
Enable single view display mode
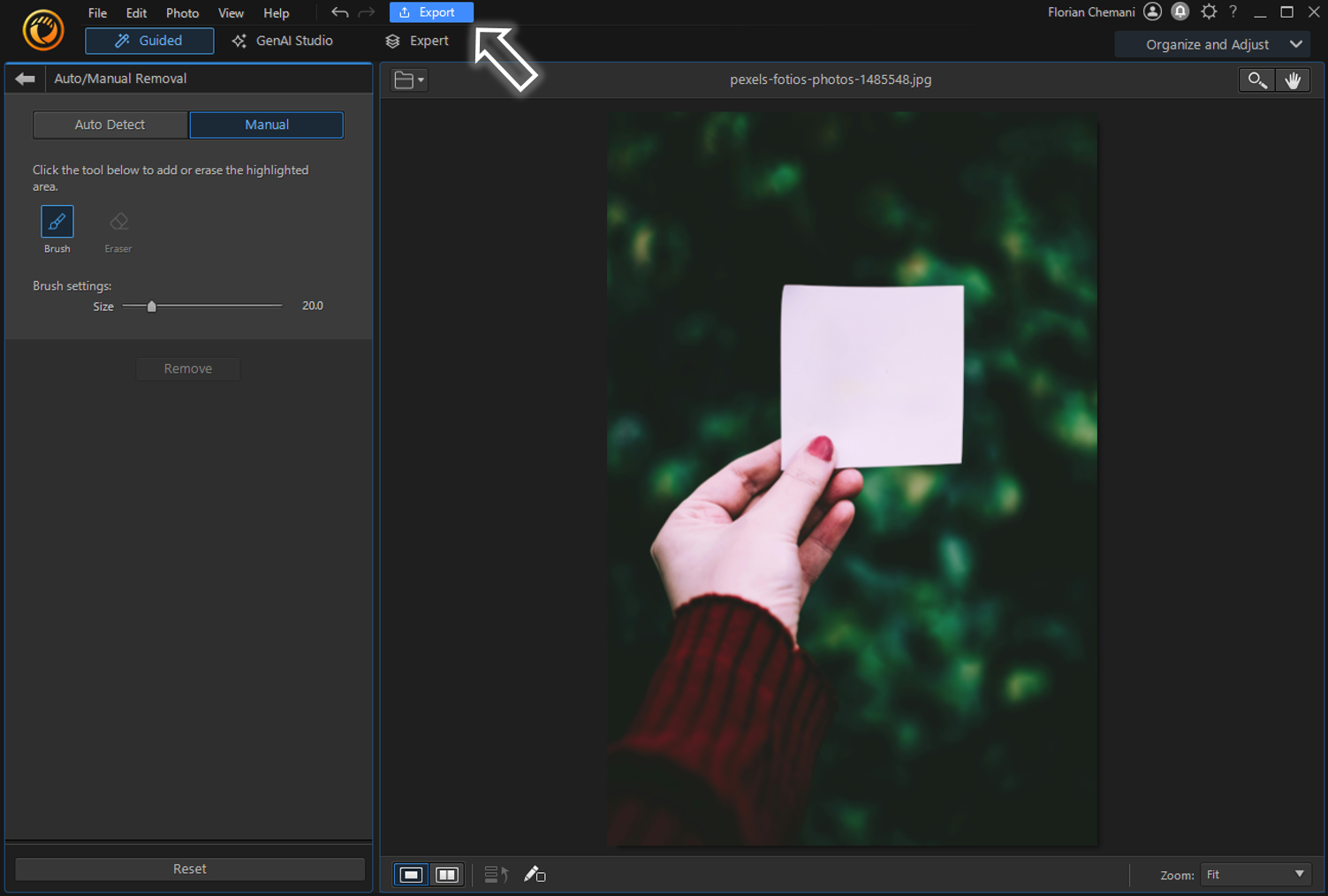pyautogui.click(x=411, y=874)
